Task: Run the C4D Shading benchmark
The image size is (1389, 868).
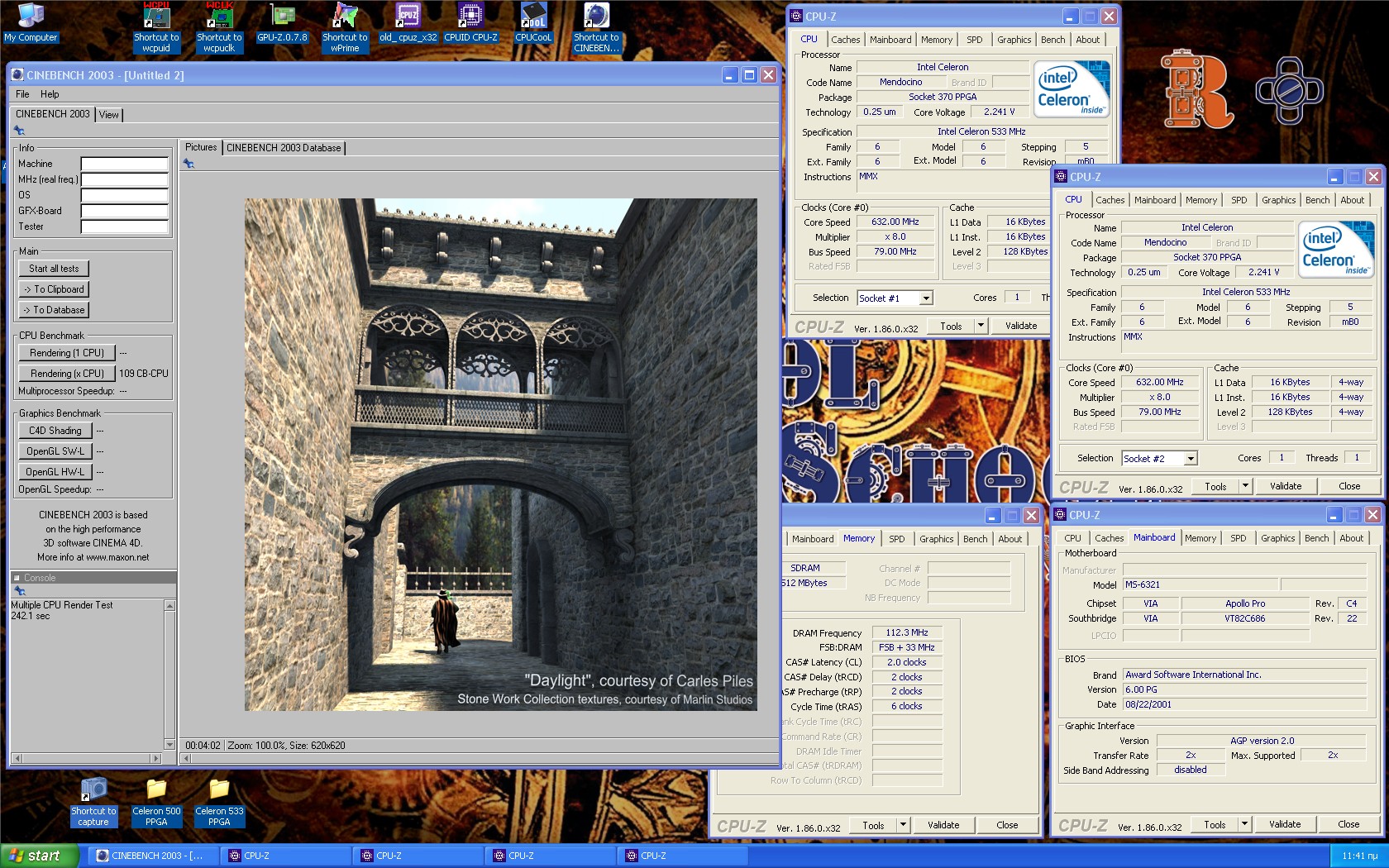Action: [55, 431]
